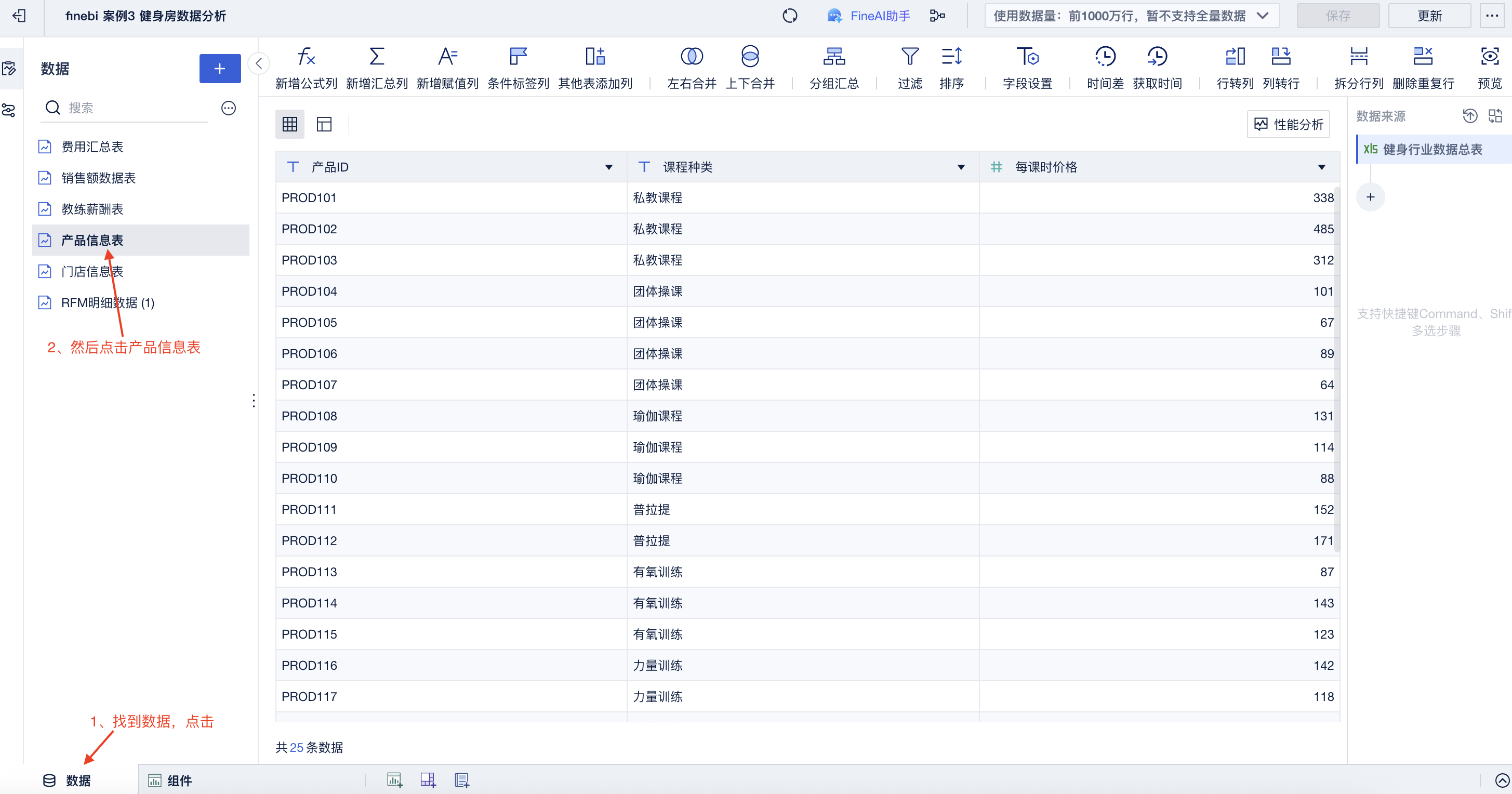The width and height of the screenshot is (1512, 794).
Task: Open 左右合并 join tool
Action: 692,57
